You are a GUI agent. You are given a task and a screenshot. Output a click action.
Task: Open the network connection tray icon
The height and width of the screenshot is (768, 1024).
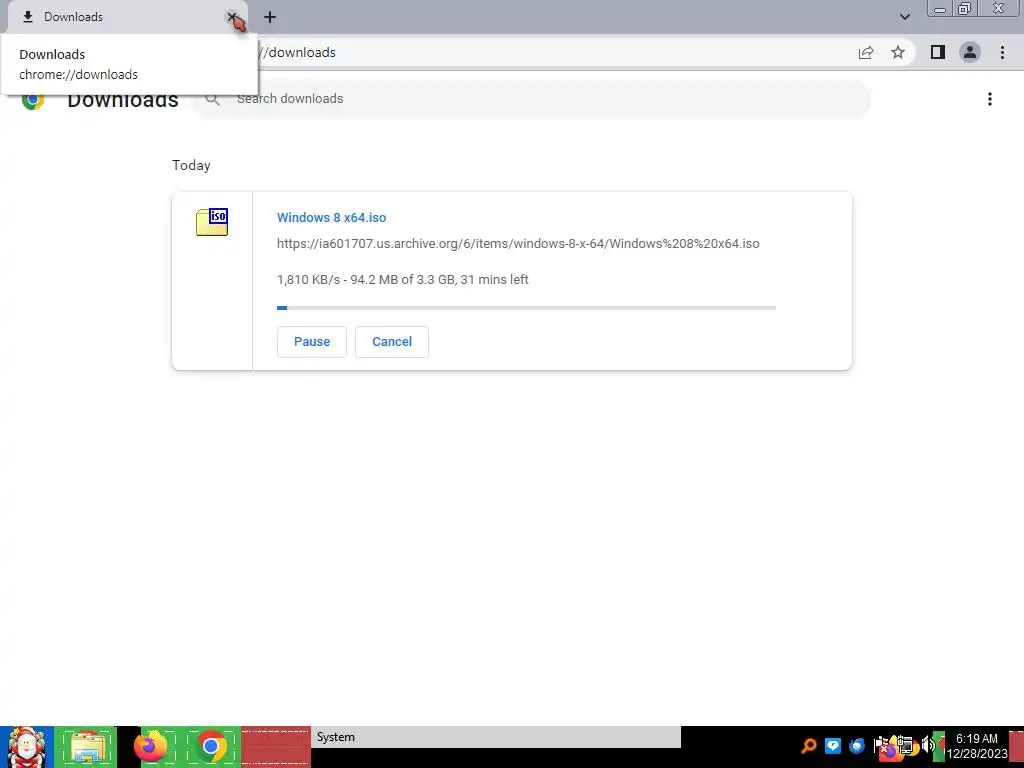tap(905, 746)
